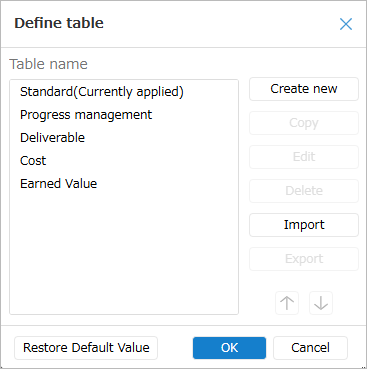Confirm the dialog with OK
367x369 pixels.
[x=229, y=348]
